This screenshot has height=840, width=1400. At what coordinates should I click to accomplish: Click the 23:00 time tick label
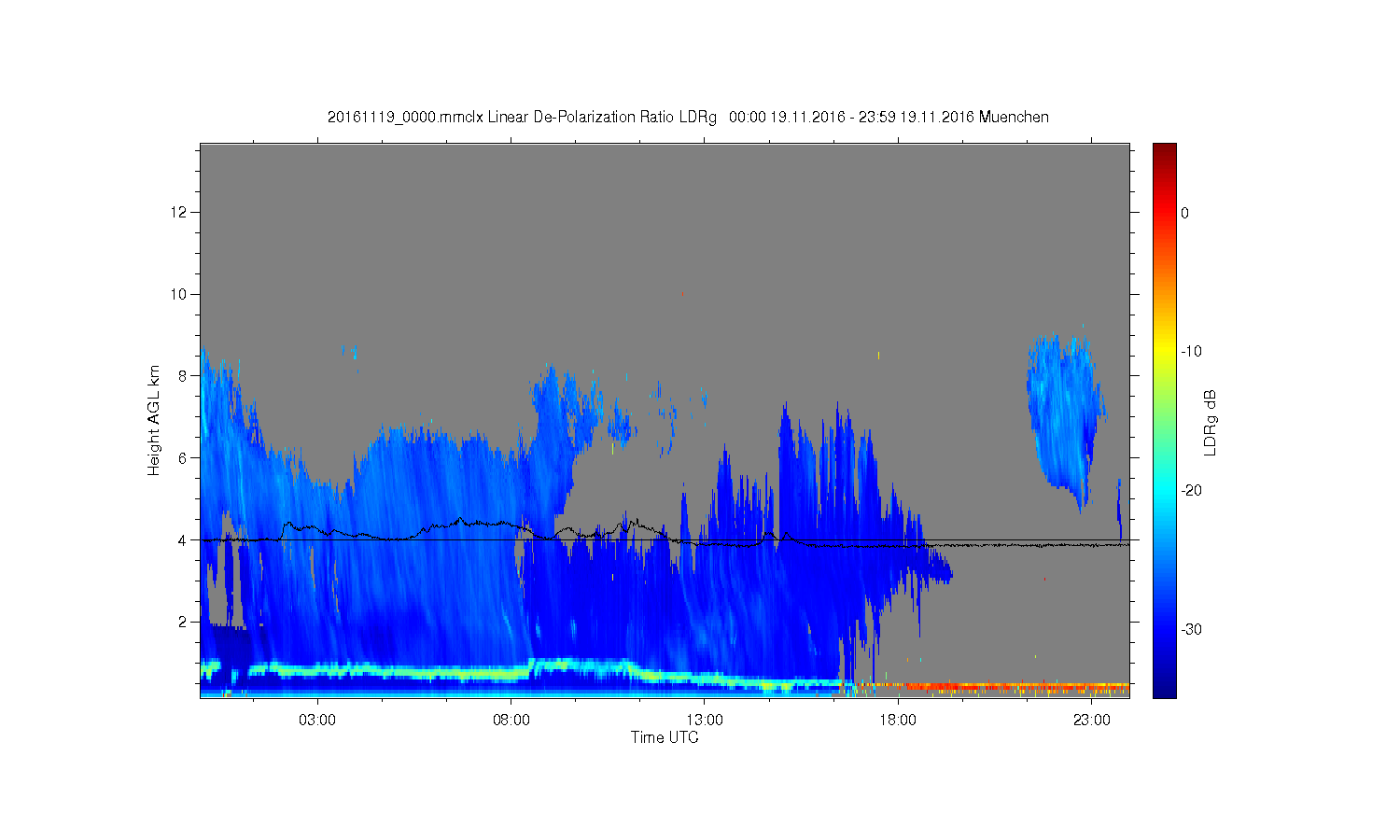(x=1092, y=721)
